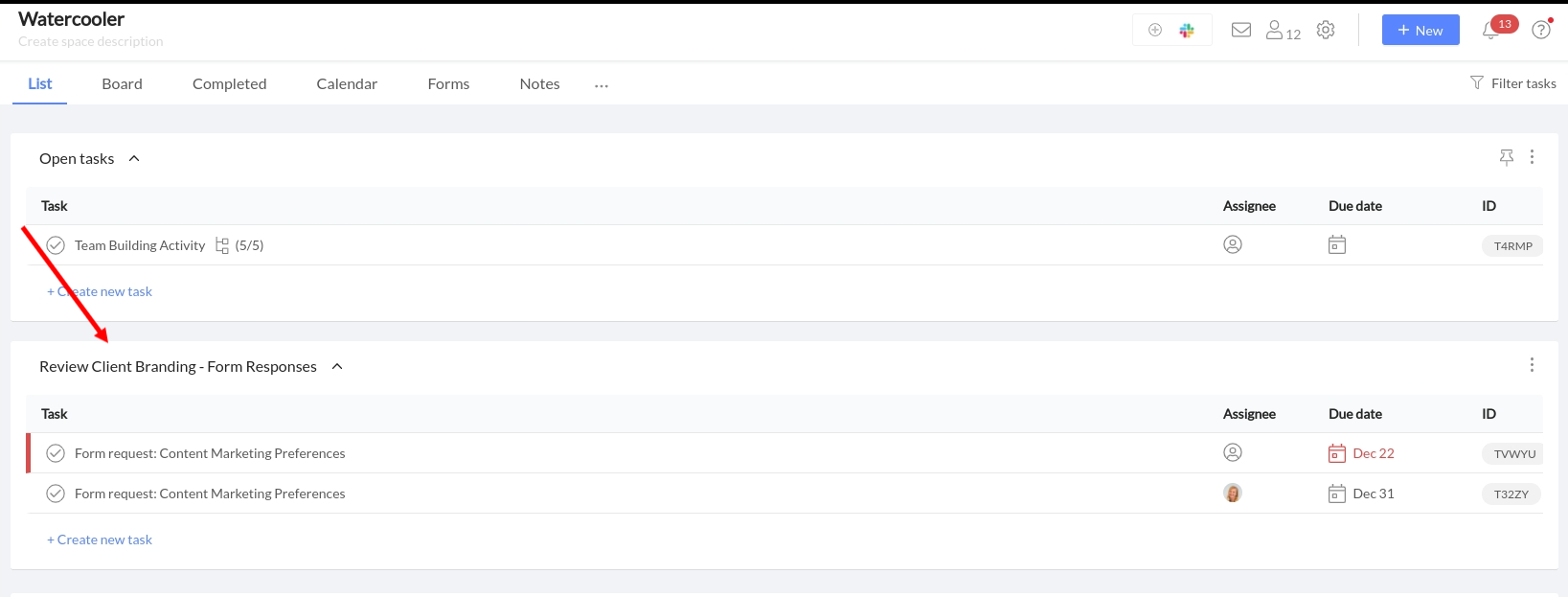Open the Notes tab
Image resolution: width=1568 pixels, height=597 pixels.
(x=539, y=83)
